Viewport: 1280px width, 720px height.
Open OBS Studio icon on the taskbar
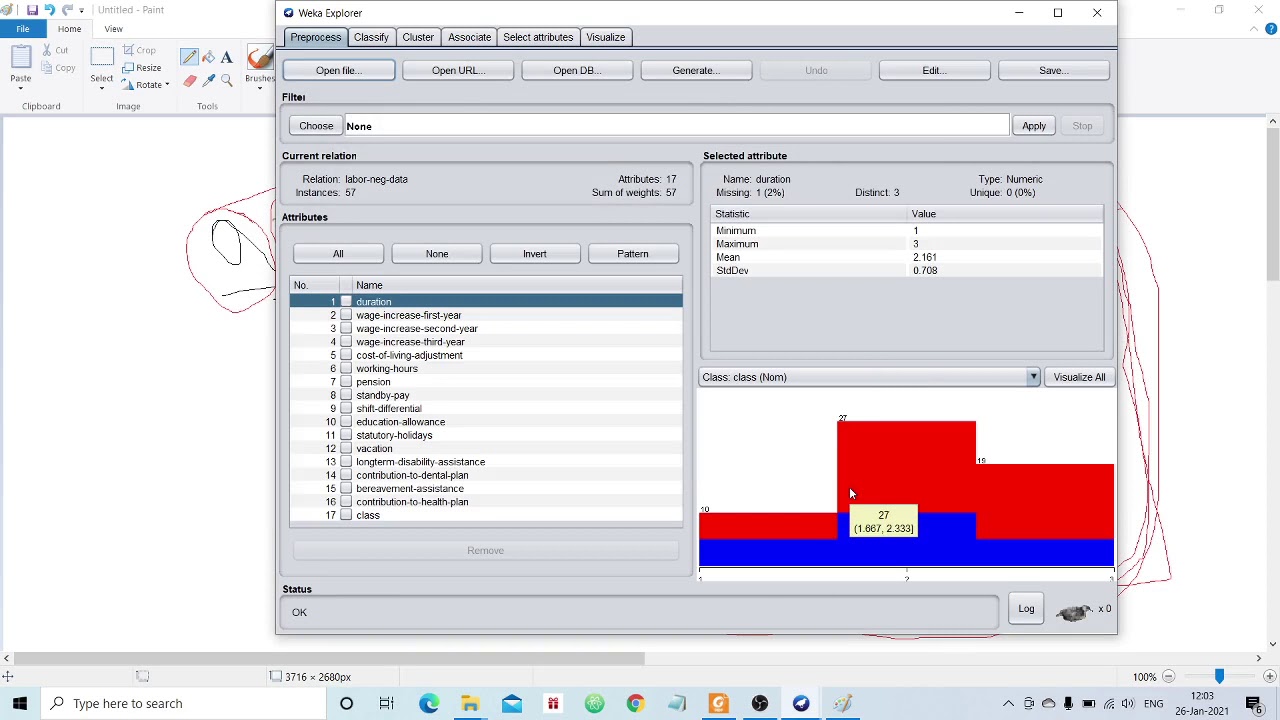coord(760,703)
